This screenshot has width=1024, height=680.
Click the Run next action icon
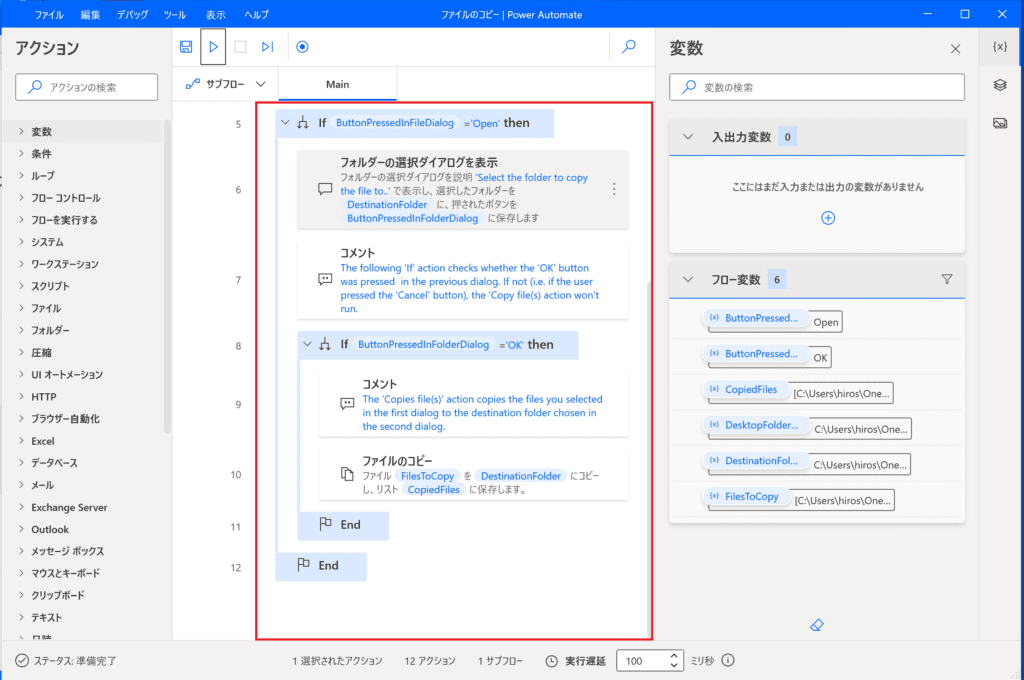point(267,47)
